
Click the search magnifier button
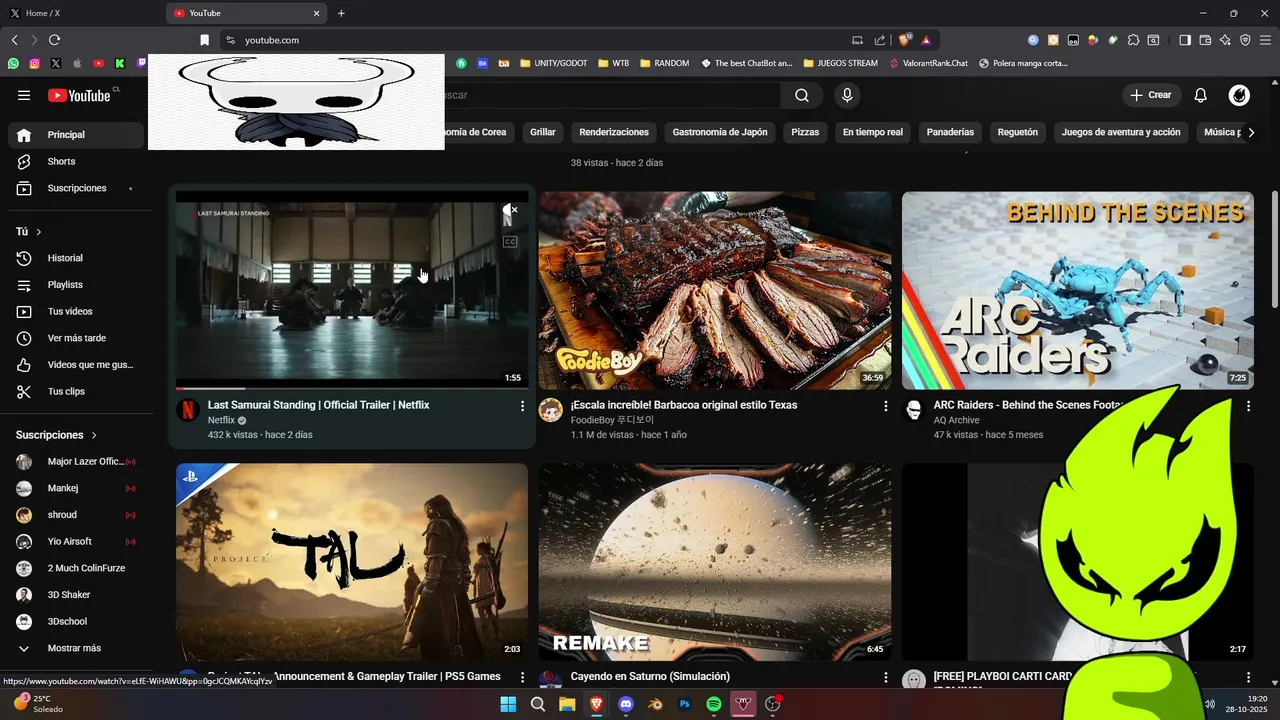(x=802, y=95)
